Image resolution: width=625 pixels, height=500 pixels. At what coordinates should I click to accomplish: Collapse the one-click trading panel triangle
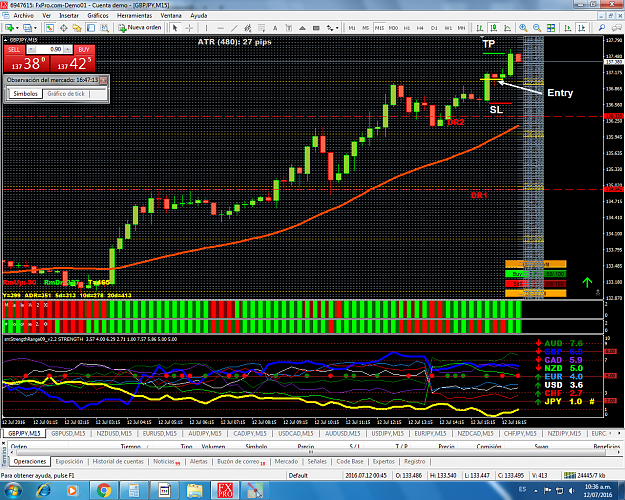6,40
